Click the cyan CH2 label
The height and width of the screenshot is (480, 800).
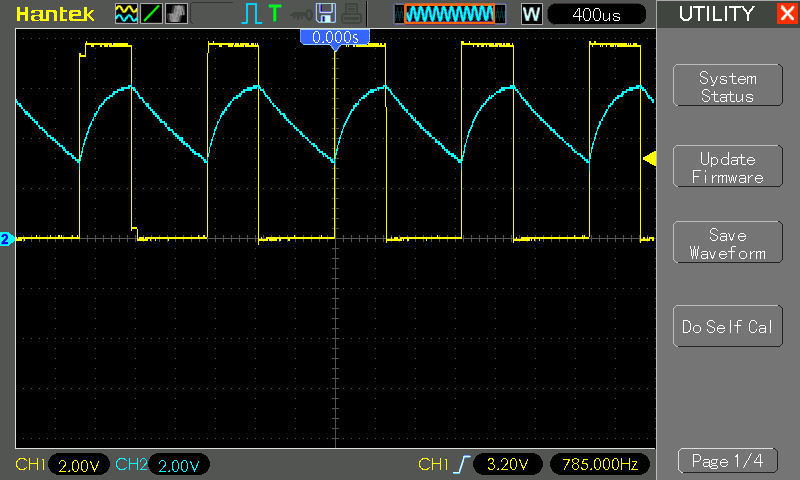point(131,464)
